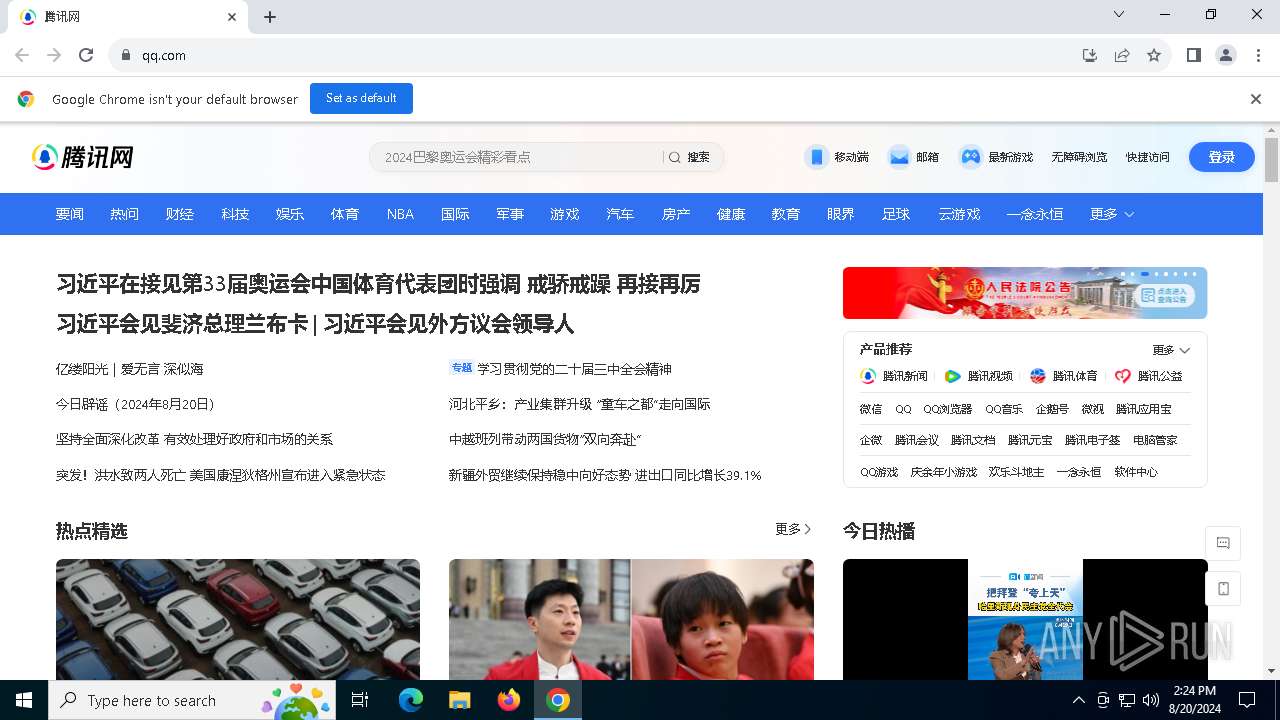
Task: Open 腾讯公益 heart icon
Action: [1123, 376]
